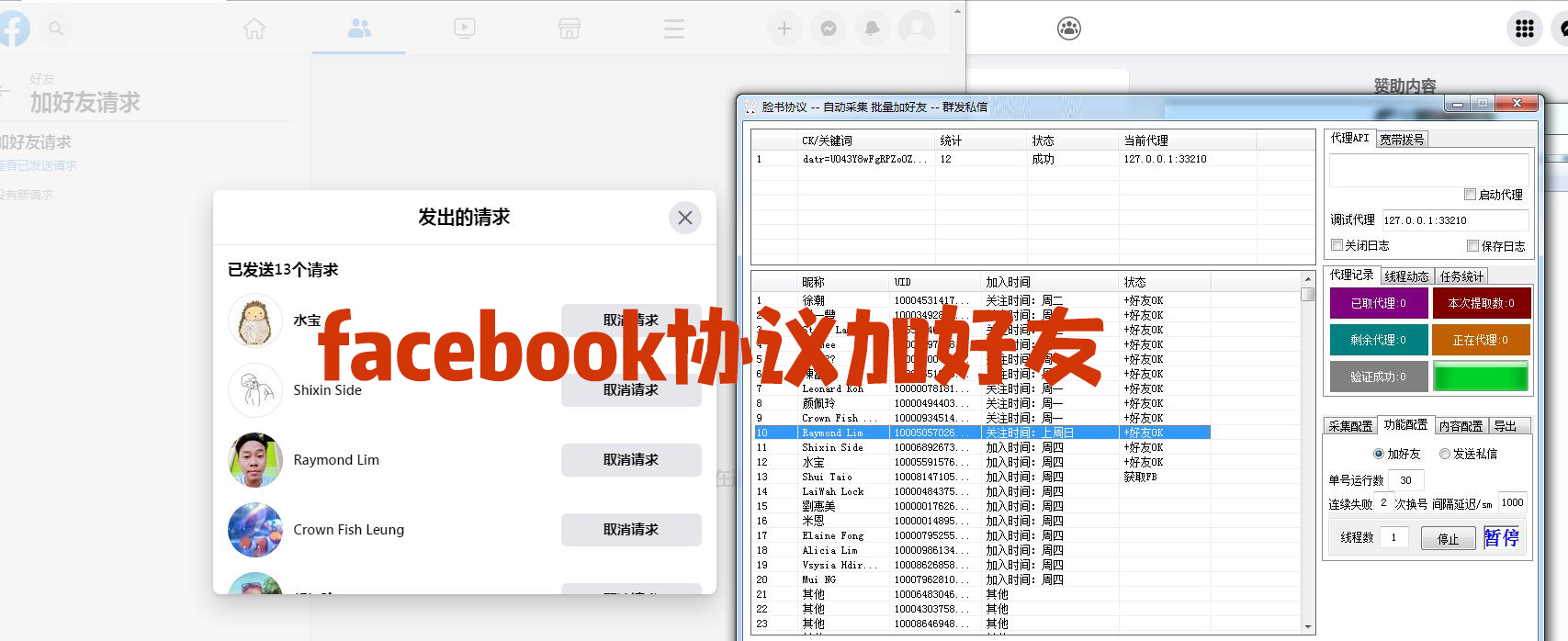
Task: Click the purple 已取代理 swatch
Action: point(1379,303)
